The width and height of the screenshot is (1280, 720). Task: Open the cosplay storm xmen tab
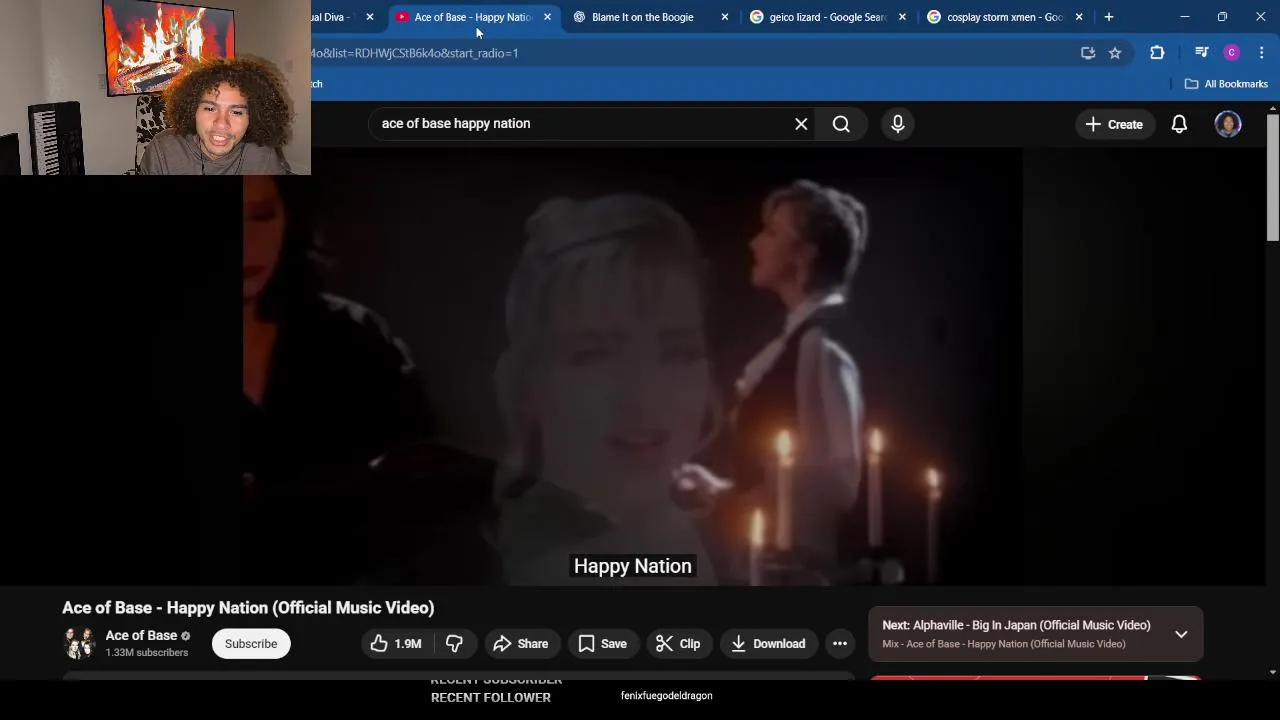tap(1004, 17)
